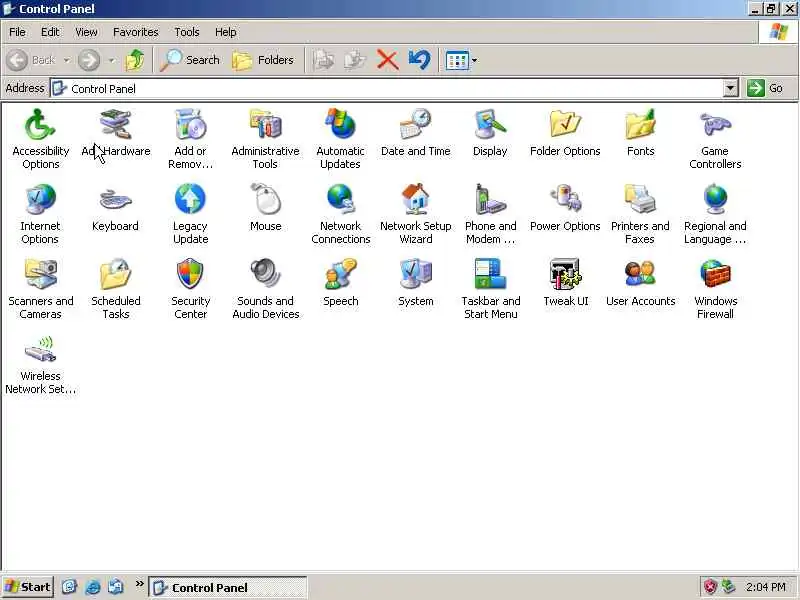Viewport: 800px width, 600px height.
Task: Click the Forward navigation arrow
Action: (89, 60)
